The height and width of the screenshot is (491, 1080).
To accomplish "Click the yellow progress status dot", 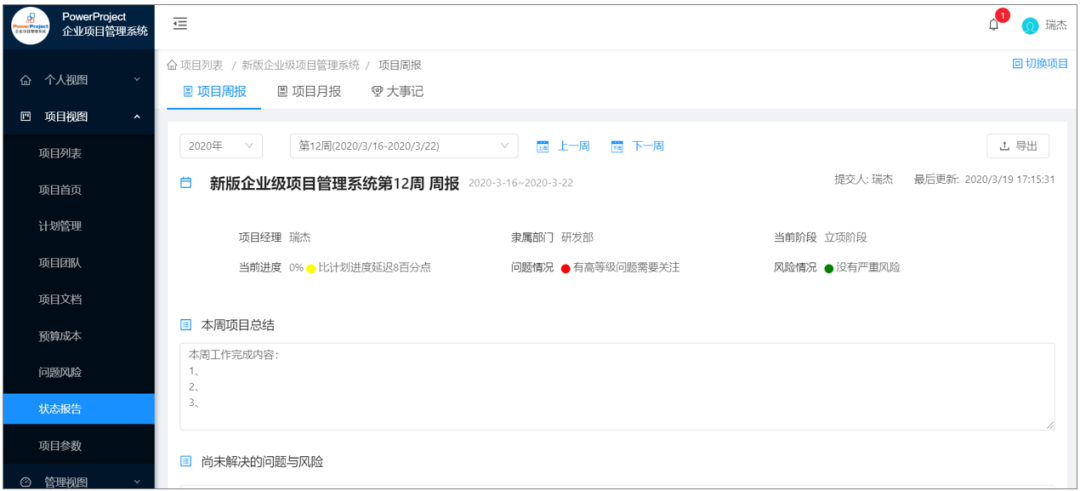I will point(311,269).
